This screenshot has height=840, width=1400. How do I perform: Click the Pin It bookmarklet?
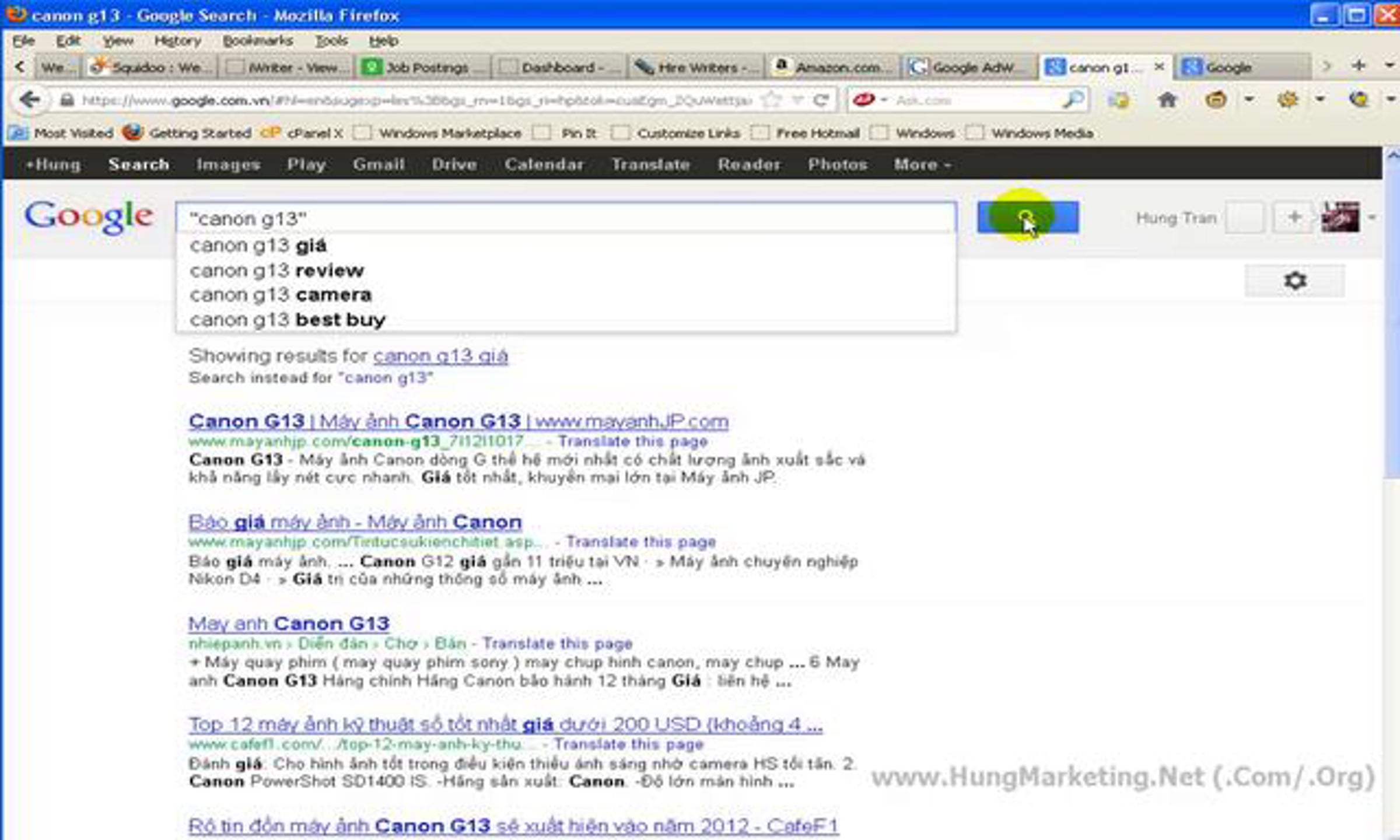point(566,133)
